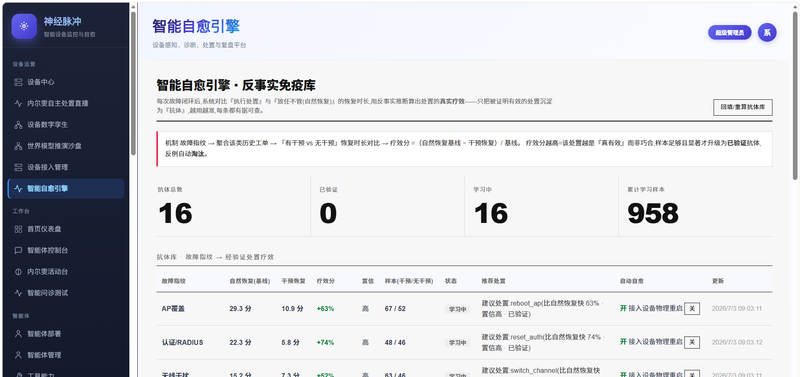800x377 pixels.
Task: Open 设备接入管理 icon in sidebar
Action: click(x=18, y=167)
